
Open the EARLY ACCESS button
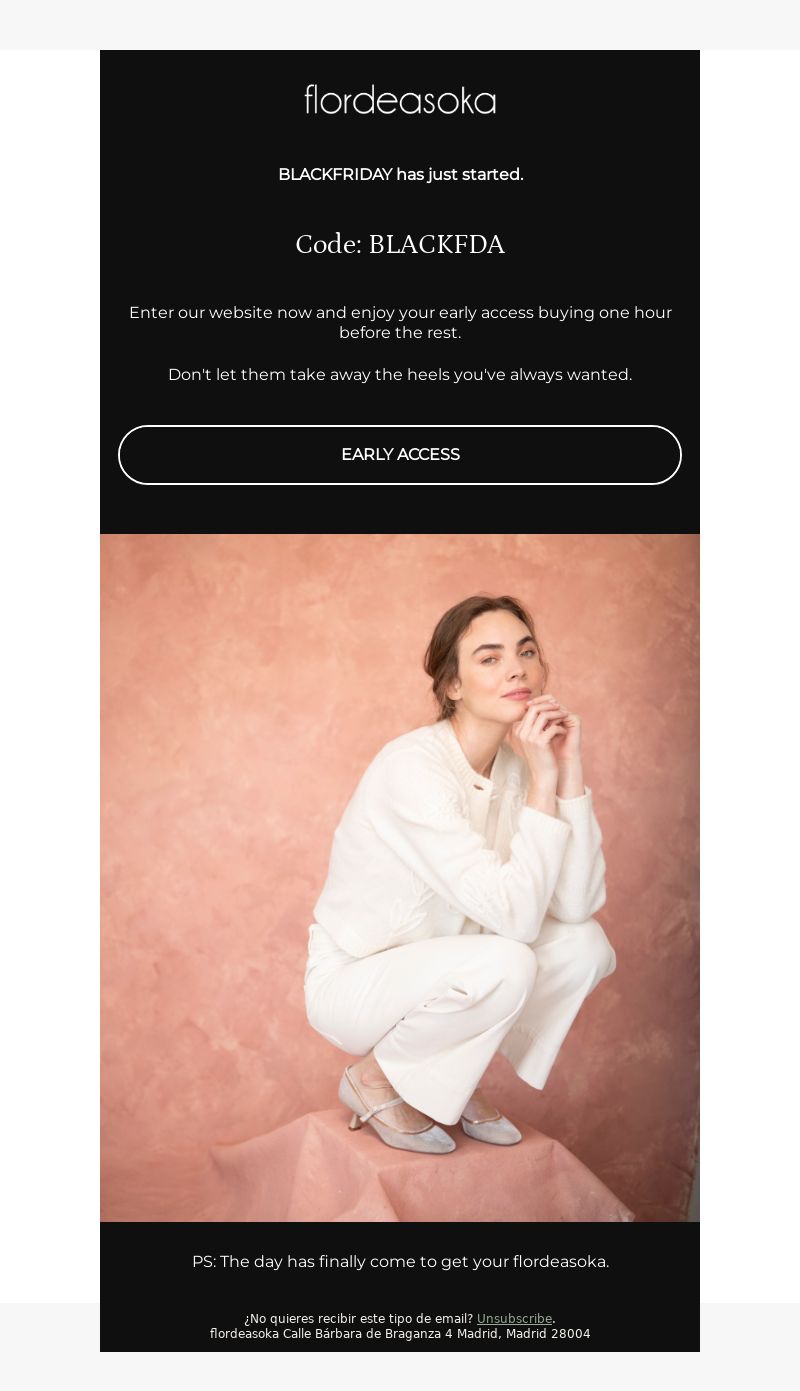(400, 455)
